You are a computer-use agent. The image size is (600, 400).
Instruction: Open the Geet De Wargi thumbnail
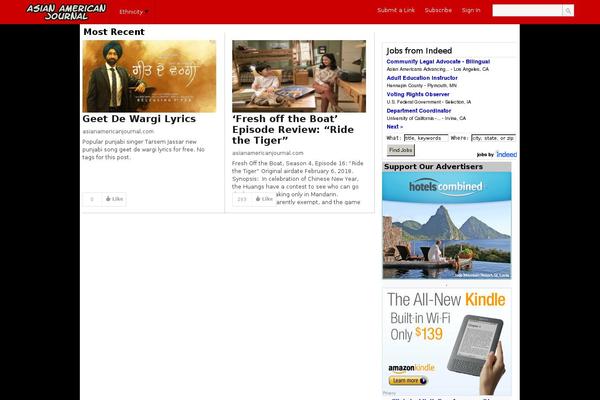pos(149,76)
